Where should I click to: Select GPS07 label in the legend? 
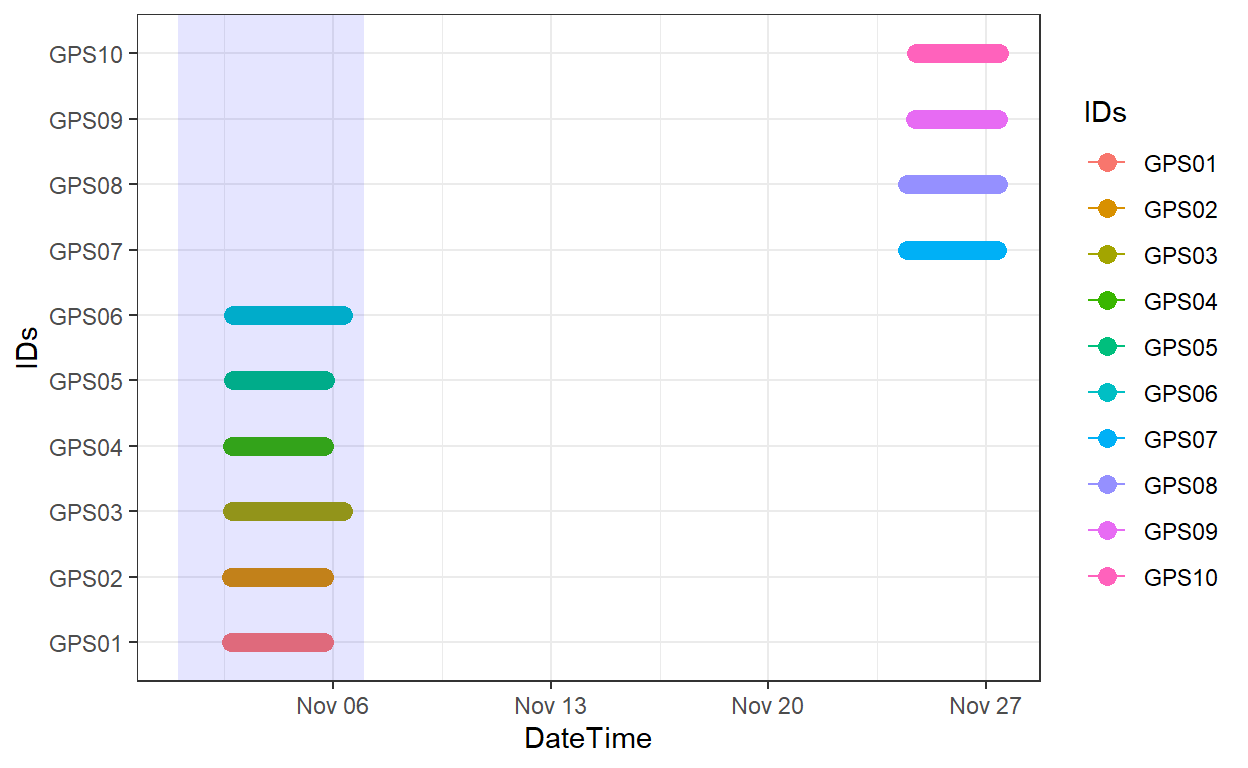[1181, 440]
